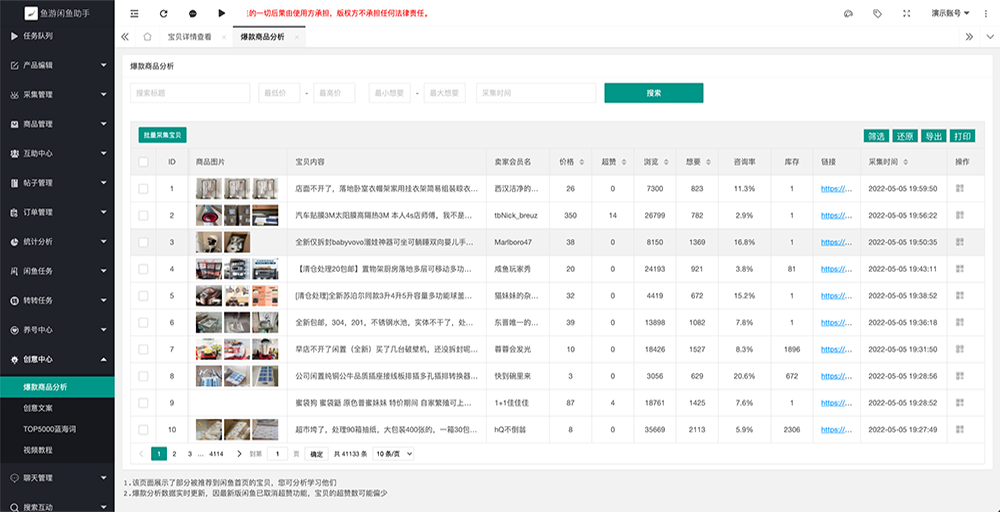Click the refresh icon in top bar
1000x512 pixels.
pos(163,13)
